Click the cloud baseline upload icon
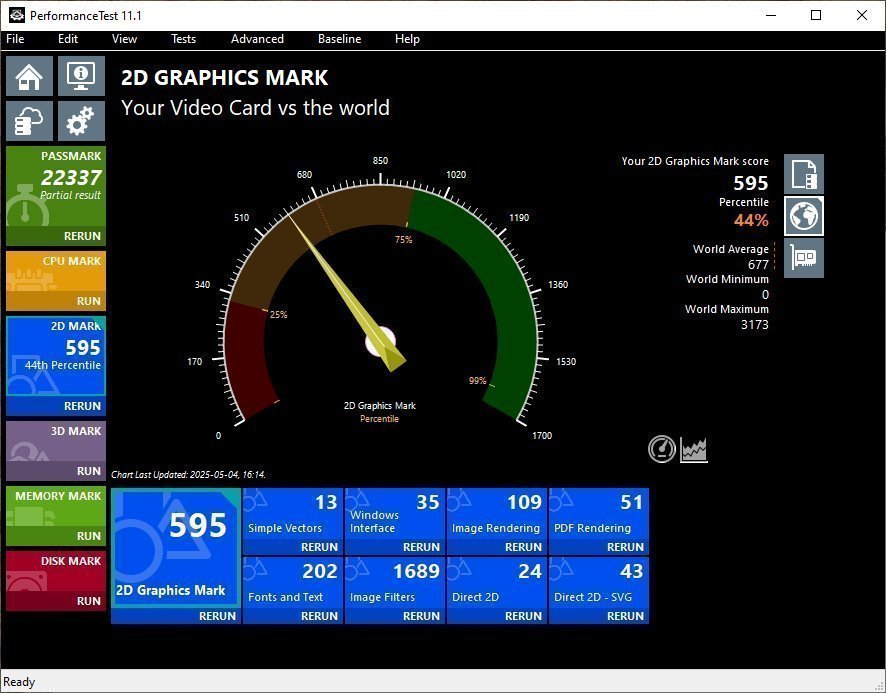 tap(30, 121)
